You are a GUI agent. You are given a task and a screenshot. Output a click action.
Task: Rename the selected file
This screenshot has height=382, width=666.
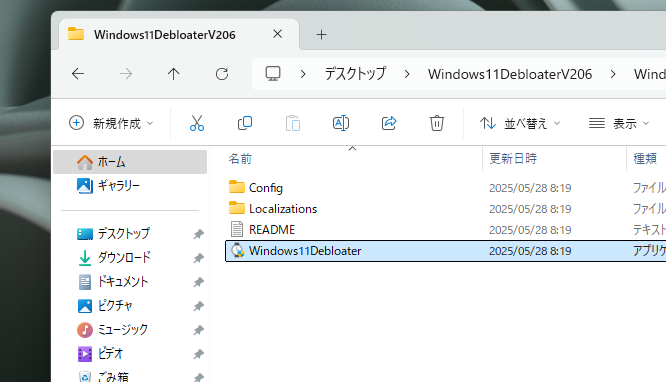click(x=341, y=123)
